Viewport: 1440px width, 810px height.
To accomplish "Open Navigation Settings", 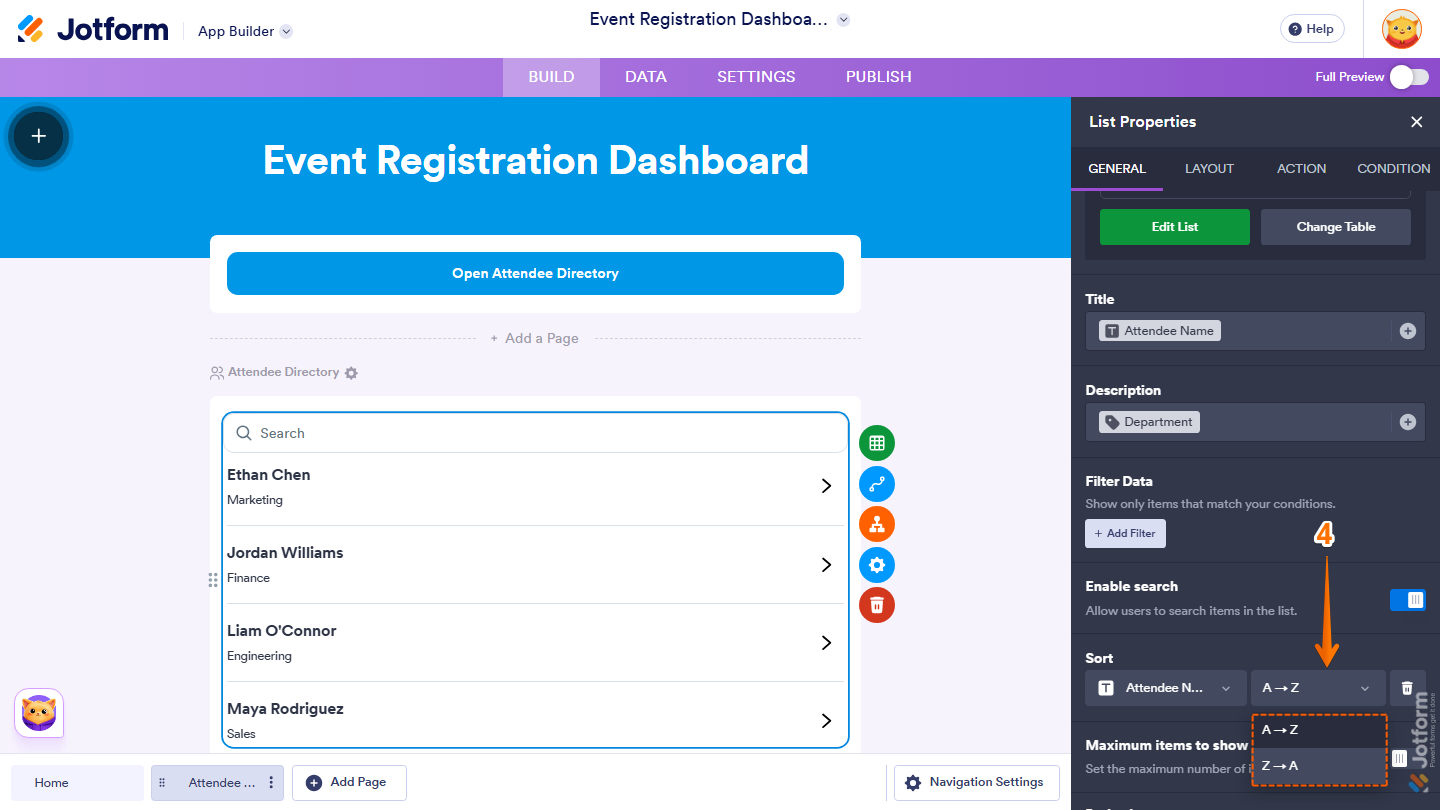I will [976, 783].
